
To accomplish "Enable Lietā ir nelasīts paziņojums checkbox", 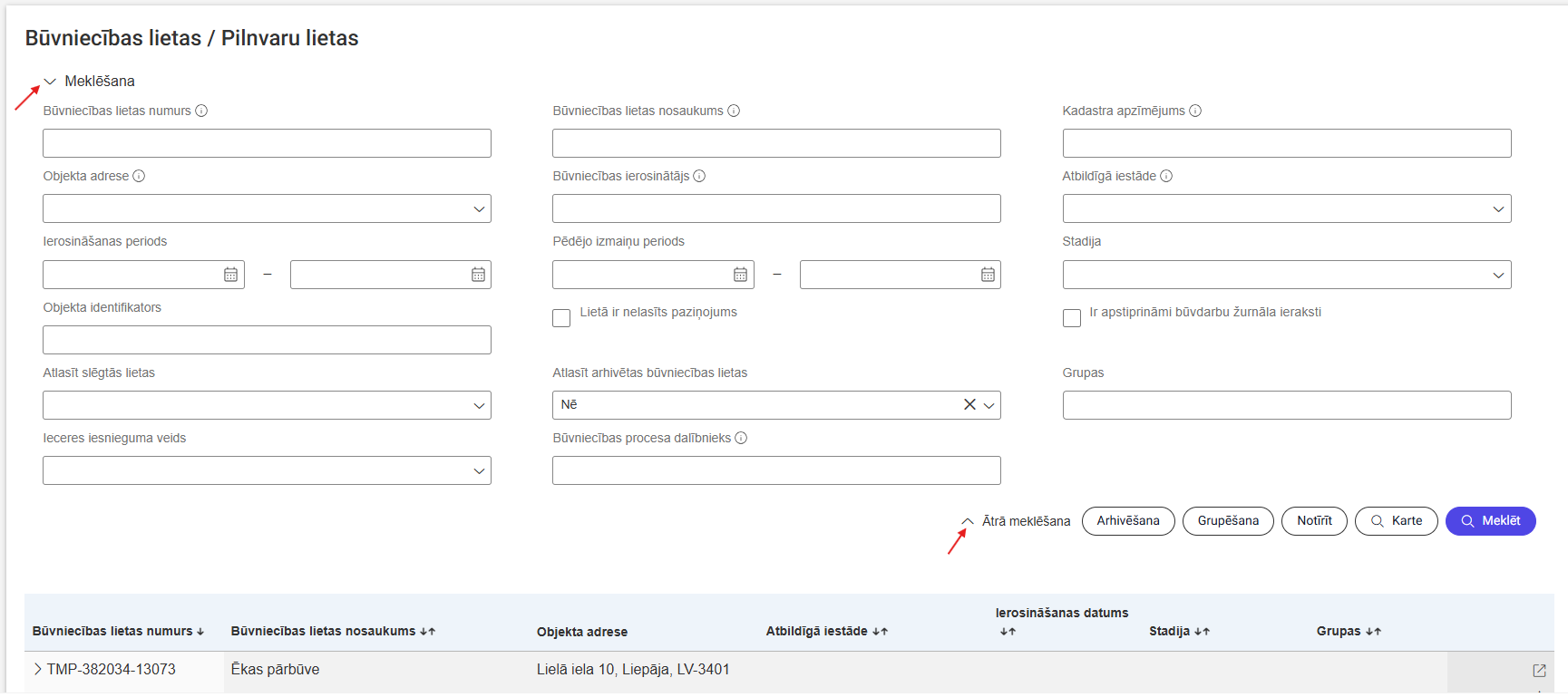I will click(561, 318).
